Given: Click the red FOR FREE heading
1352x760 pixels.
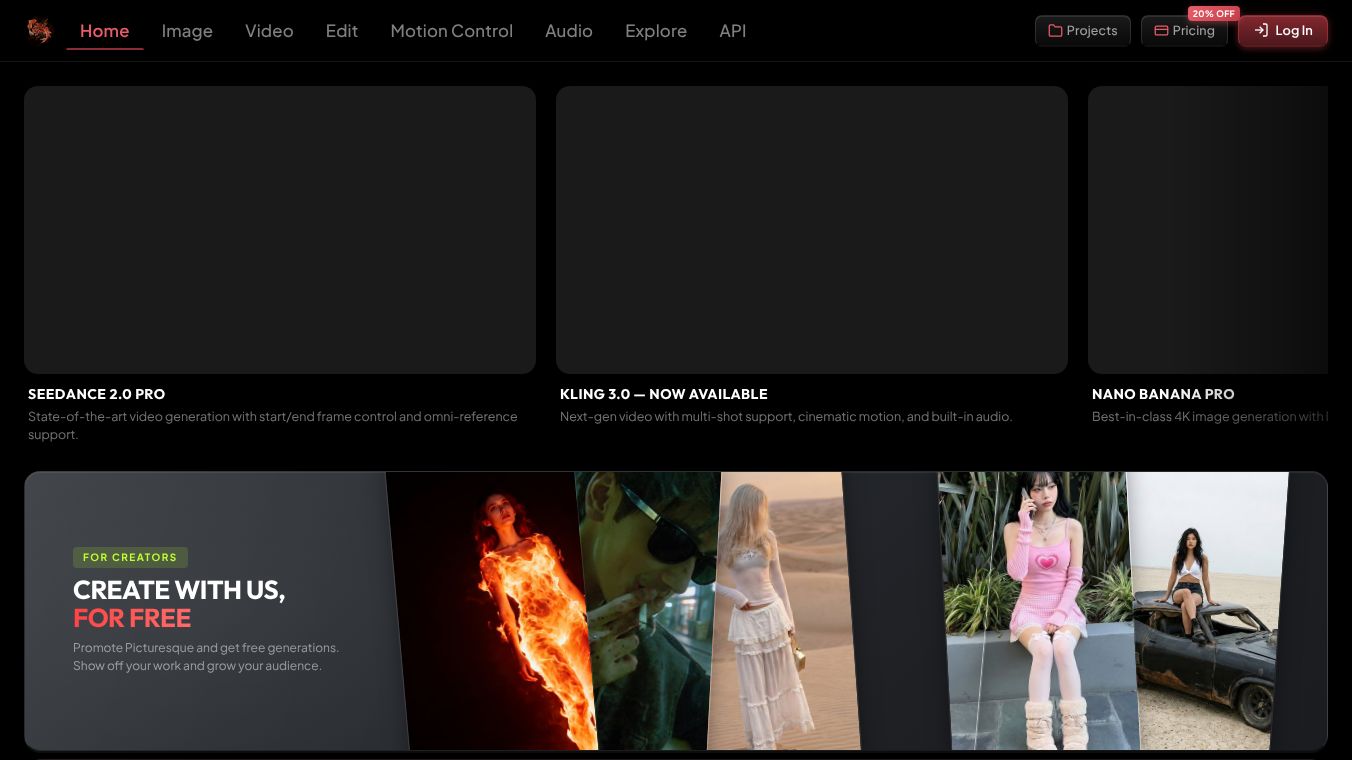Looking at the screenshot, I should tap(132, 618).
